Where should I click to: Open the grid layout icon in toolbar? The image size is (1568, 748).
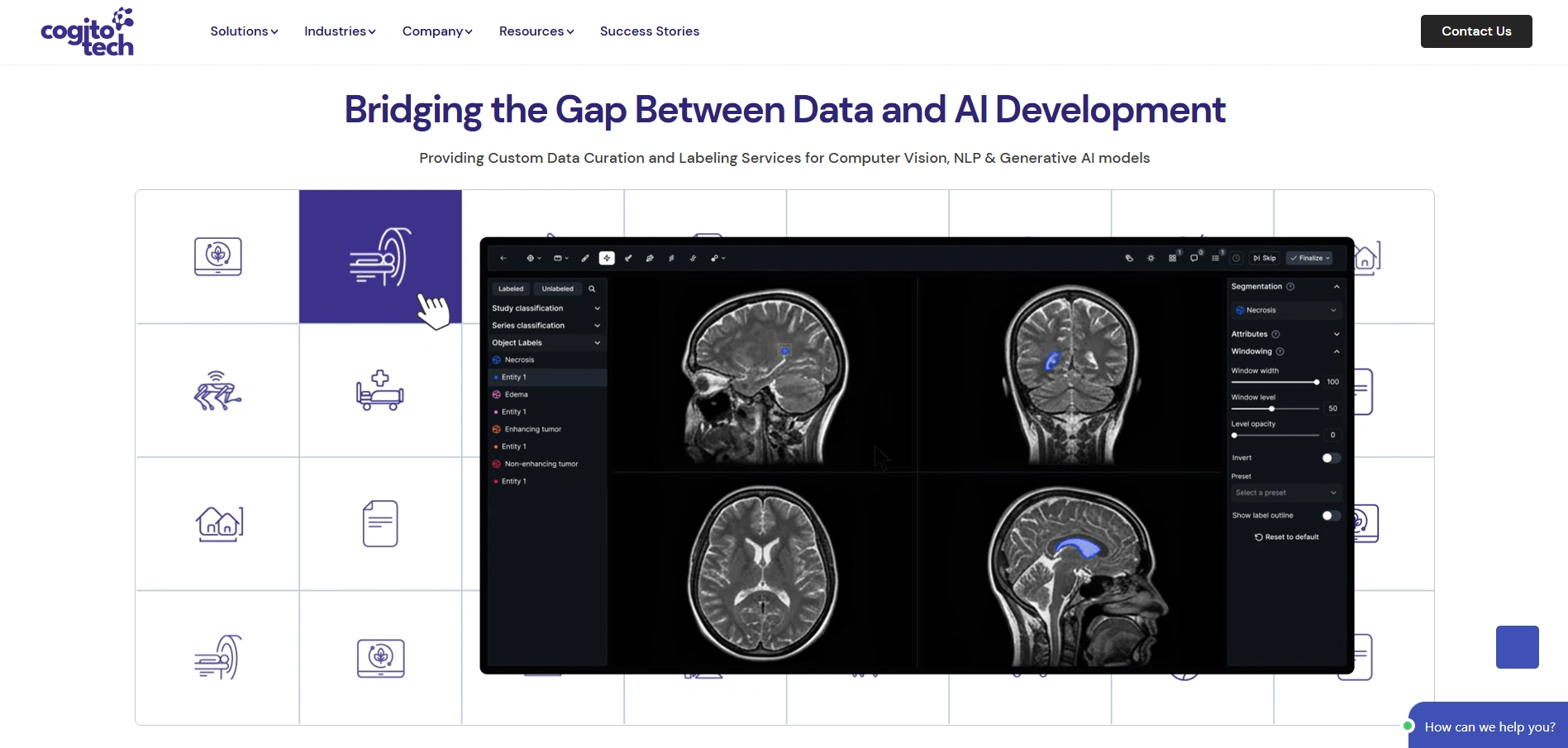(x=1172, y=258)
